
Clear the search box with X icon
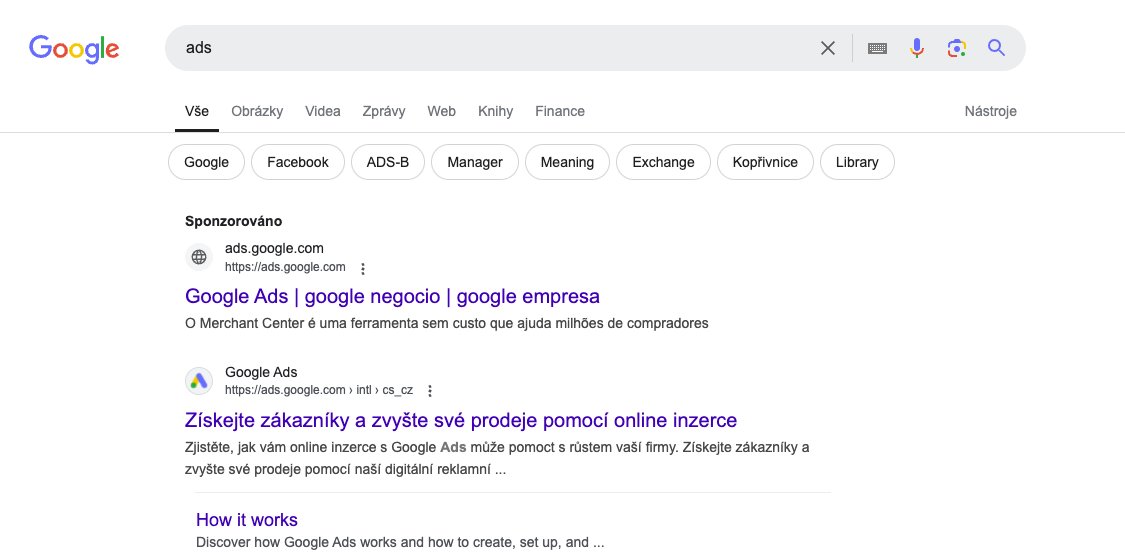tap(828, 48)
